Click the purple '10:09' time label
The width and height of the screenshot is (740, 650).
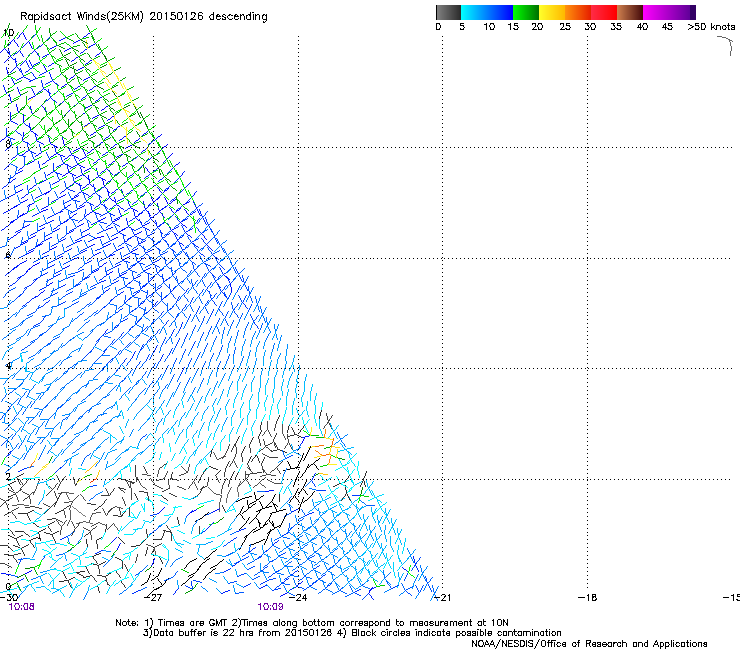tap(270, 607)
